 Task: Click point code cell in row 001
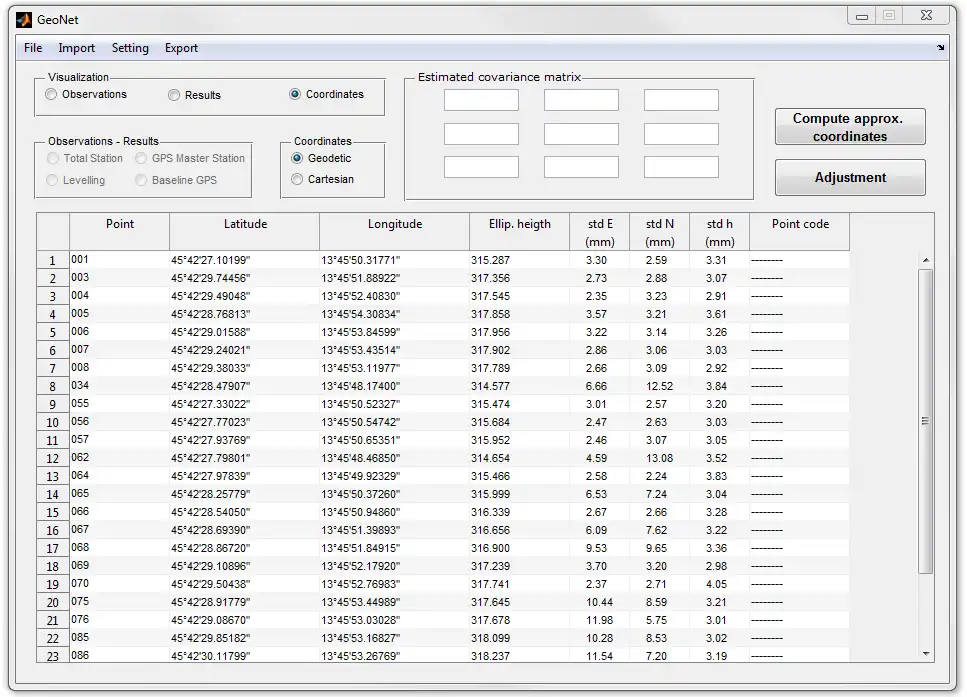(800, 260)
